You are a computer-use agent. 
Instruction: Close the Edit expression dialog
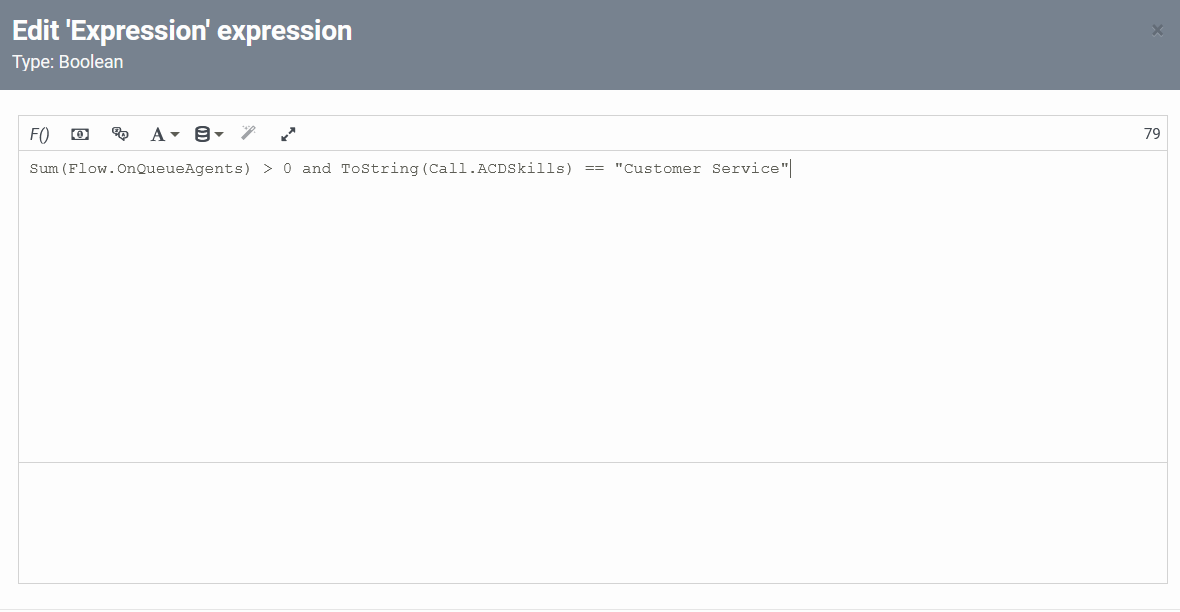coord(1158,30)
